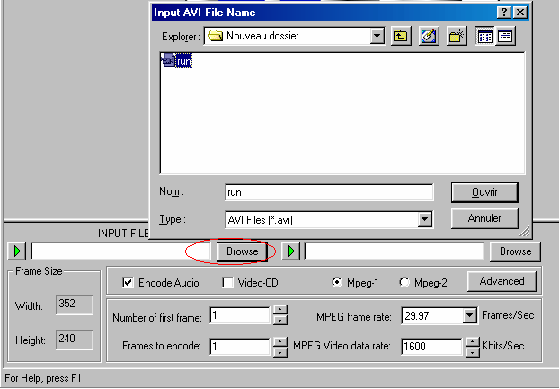Click the Height value 240 field

74,339
